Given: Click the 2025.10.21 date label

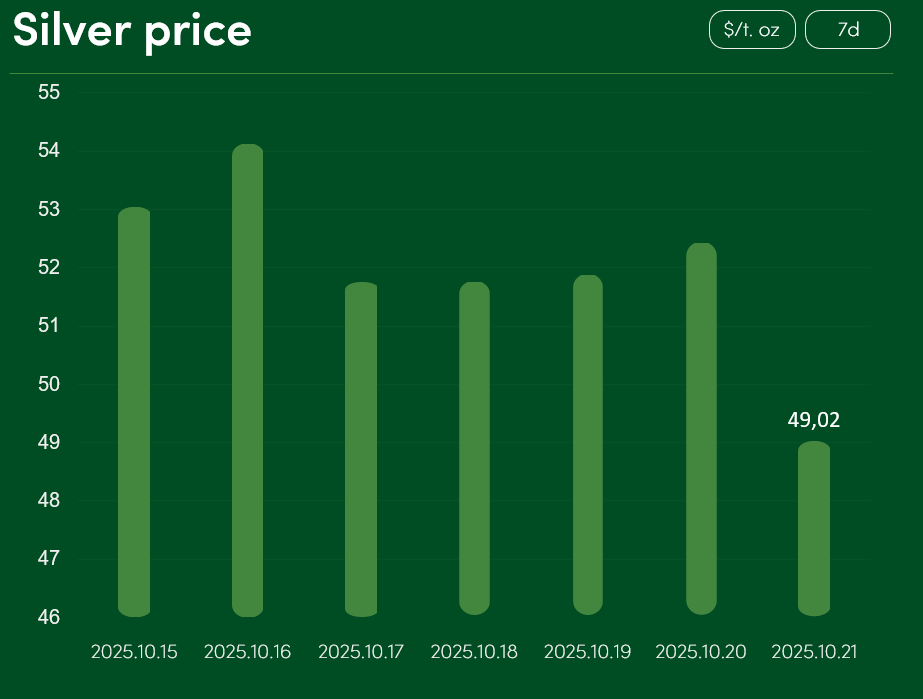Looking at the screenshot, I should (815, 652).
